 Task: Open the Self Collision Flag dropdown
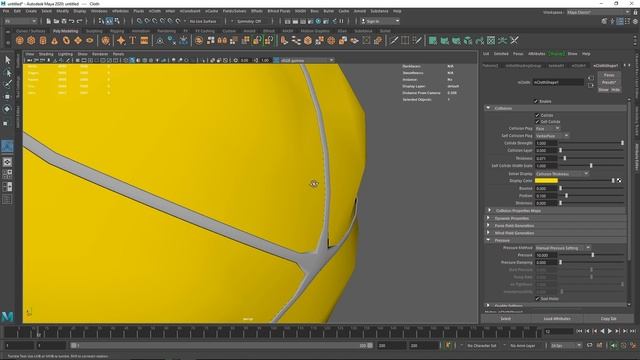[552, 136]
